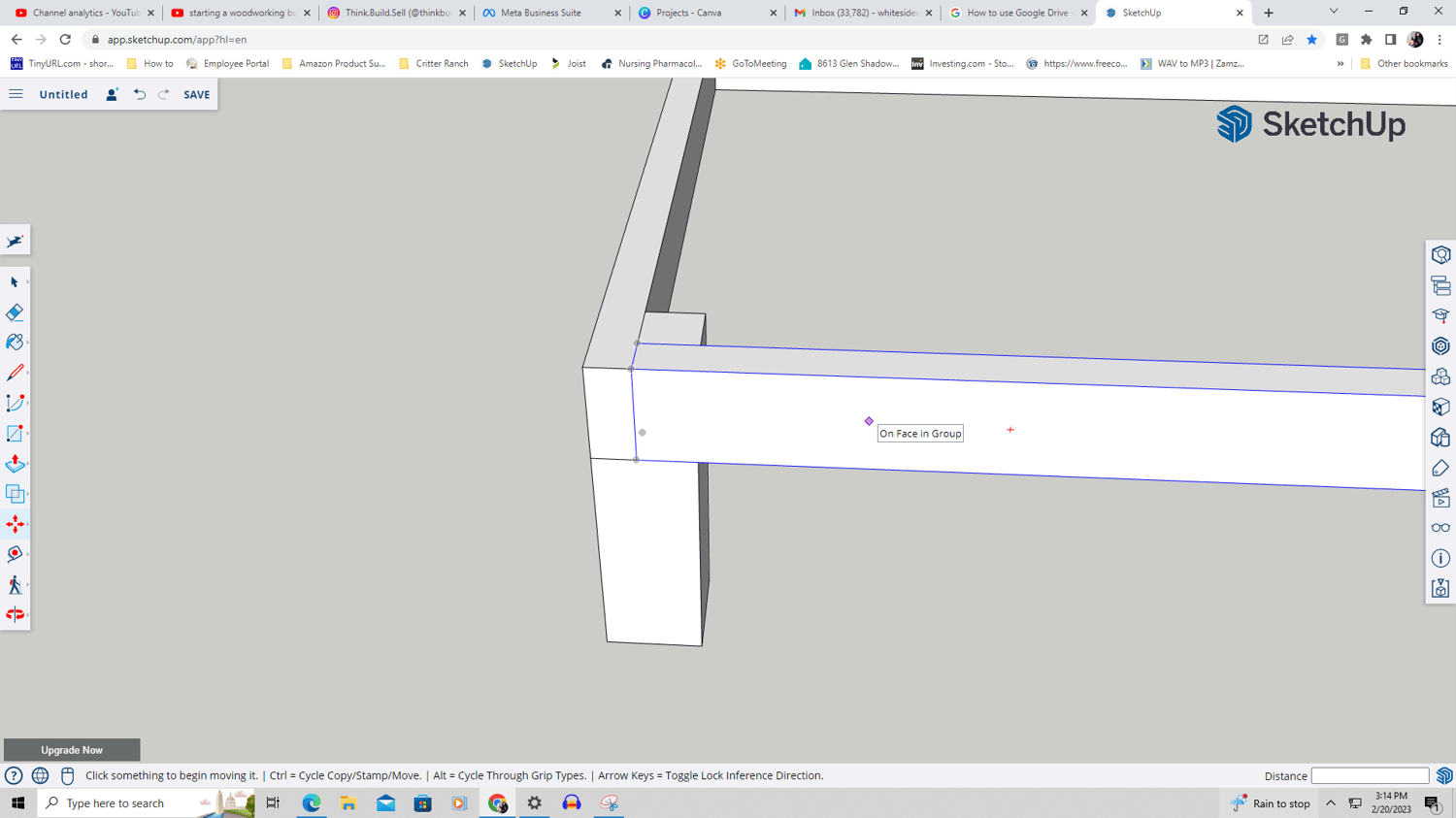This screenshot has width=1456, height=818.
Task: Switch to the Meta Business Suite tab
Action: [551, 13]
